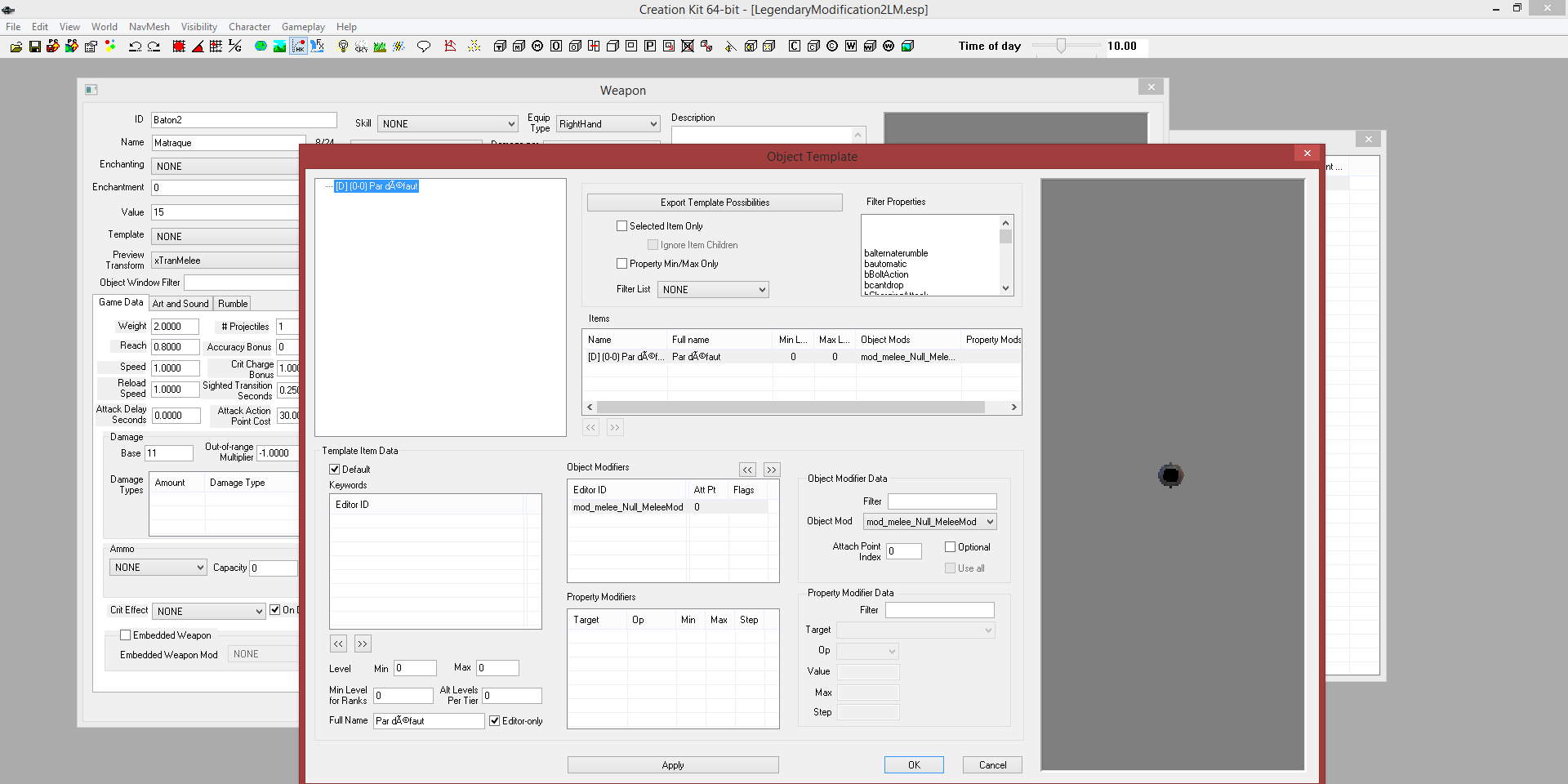The width and height of the screenshot is (1568, 784).
Task: Toggle the green grass toolbar icon
Action: [380, 47]
